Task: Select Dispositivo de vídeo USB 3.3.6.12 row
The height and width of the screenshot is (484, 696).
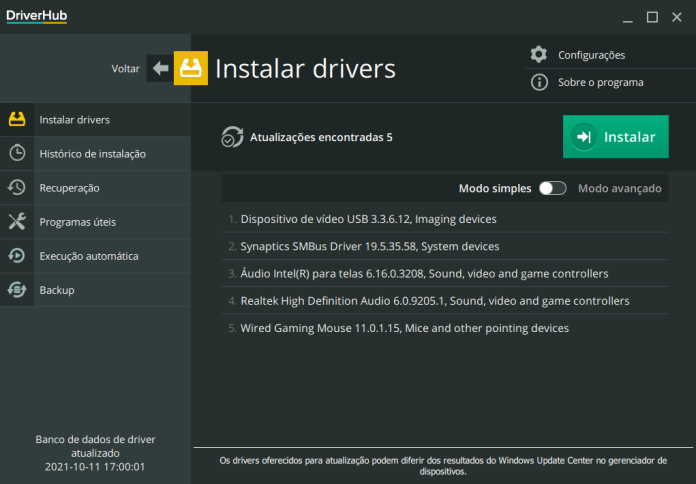Action: tap(445, 219)
